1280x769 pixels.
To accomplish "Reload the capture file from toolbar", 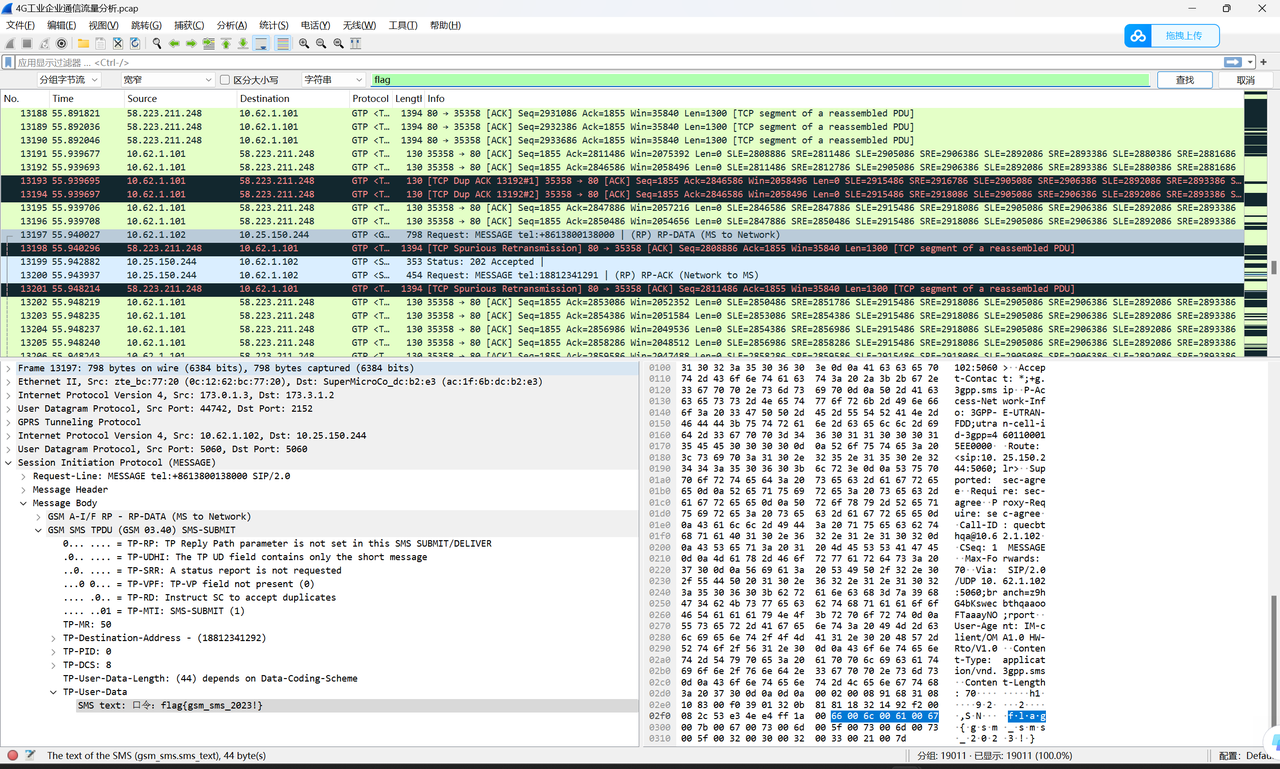I will click(x=134, y=43).
